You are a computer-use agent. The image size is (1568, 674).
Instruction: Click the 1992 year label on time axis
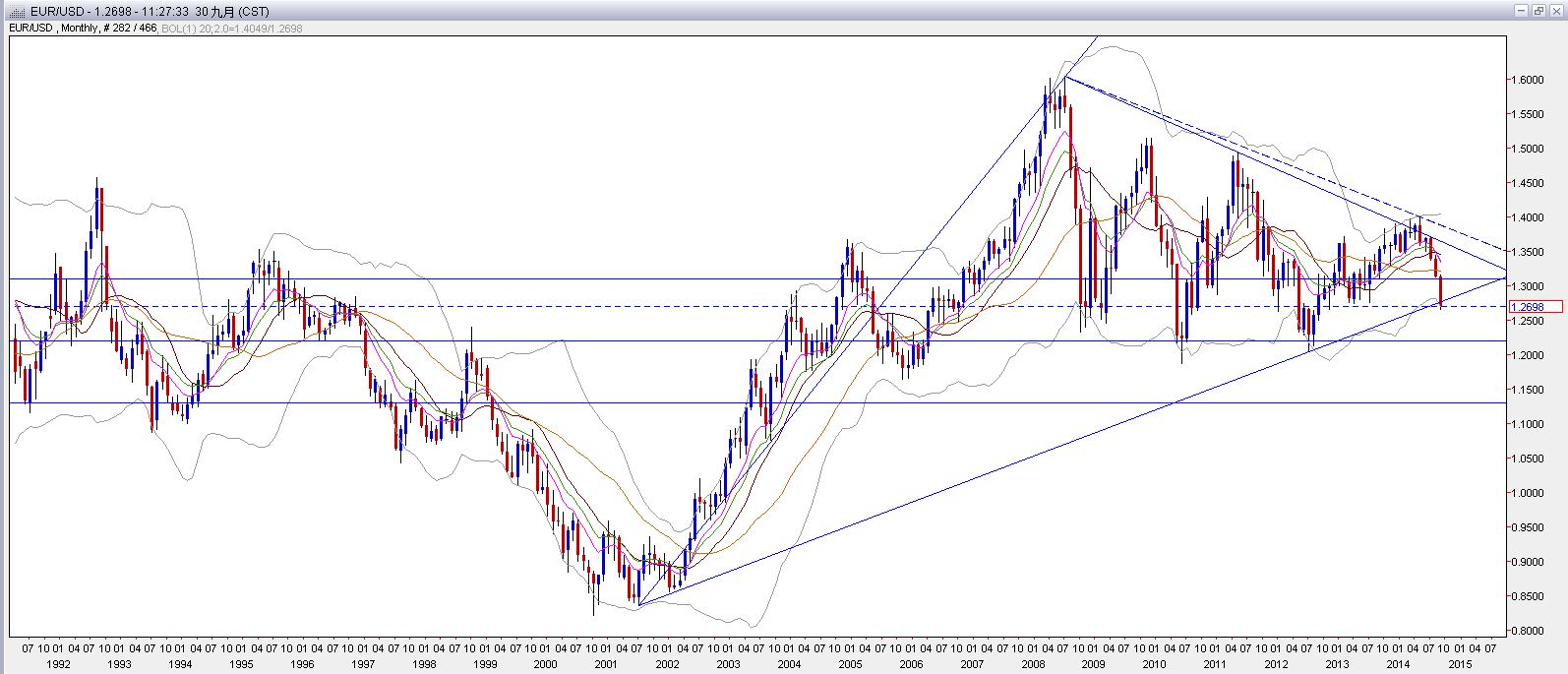(58, 664)
